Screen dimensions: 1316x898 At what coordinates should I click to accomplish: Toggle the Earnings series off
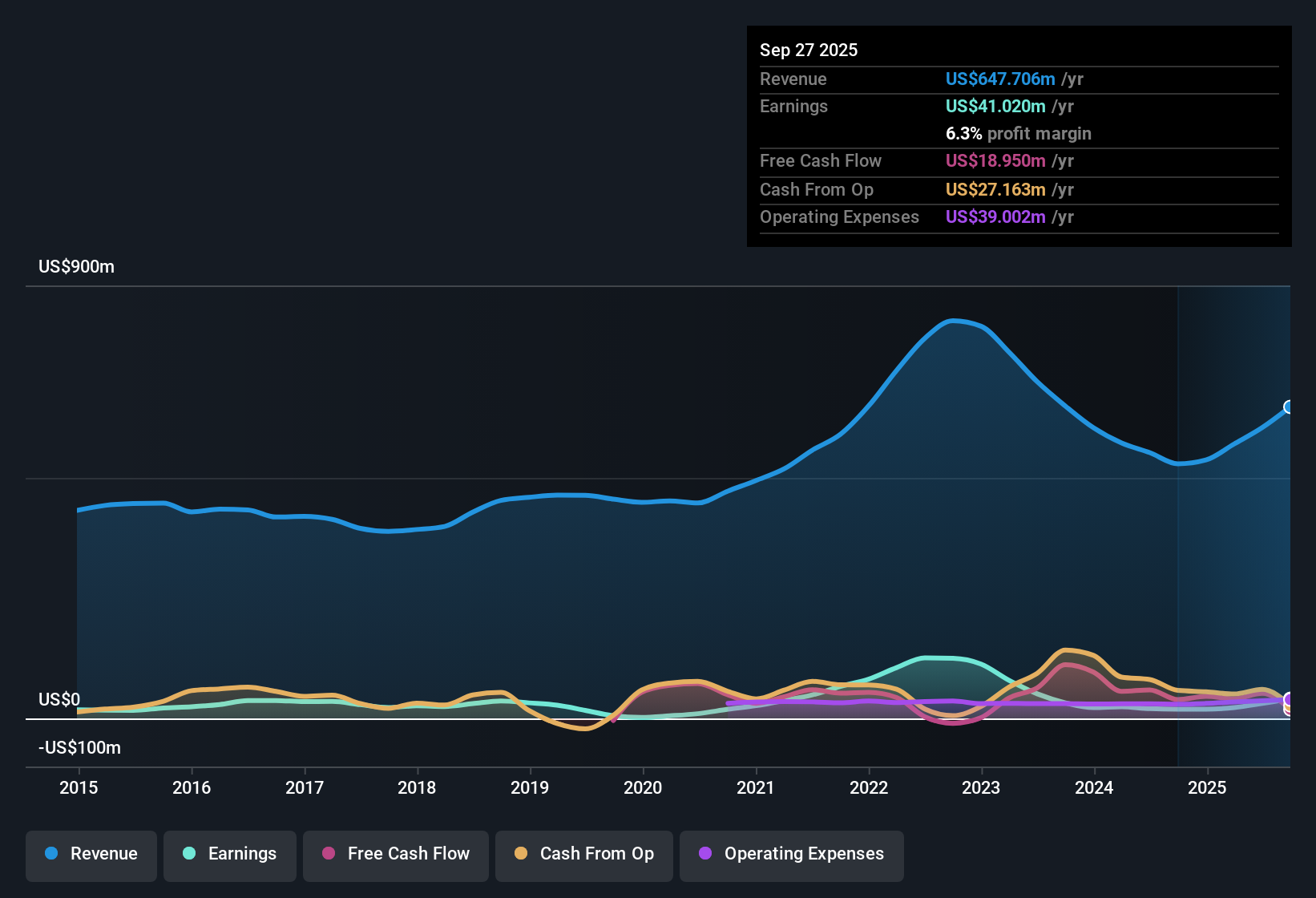[229, 854]
